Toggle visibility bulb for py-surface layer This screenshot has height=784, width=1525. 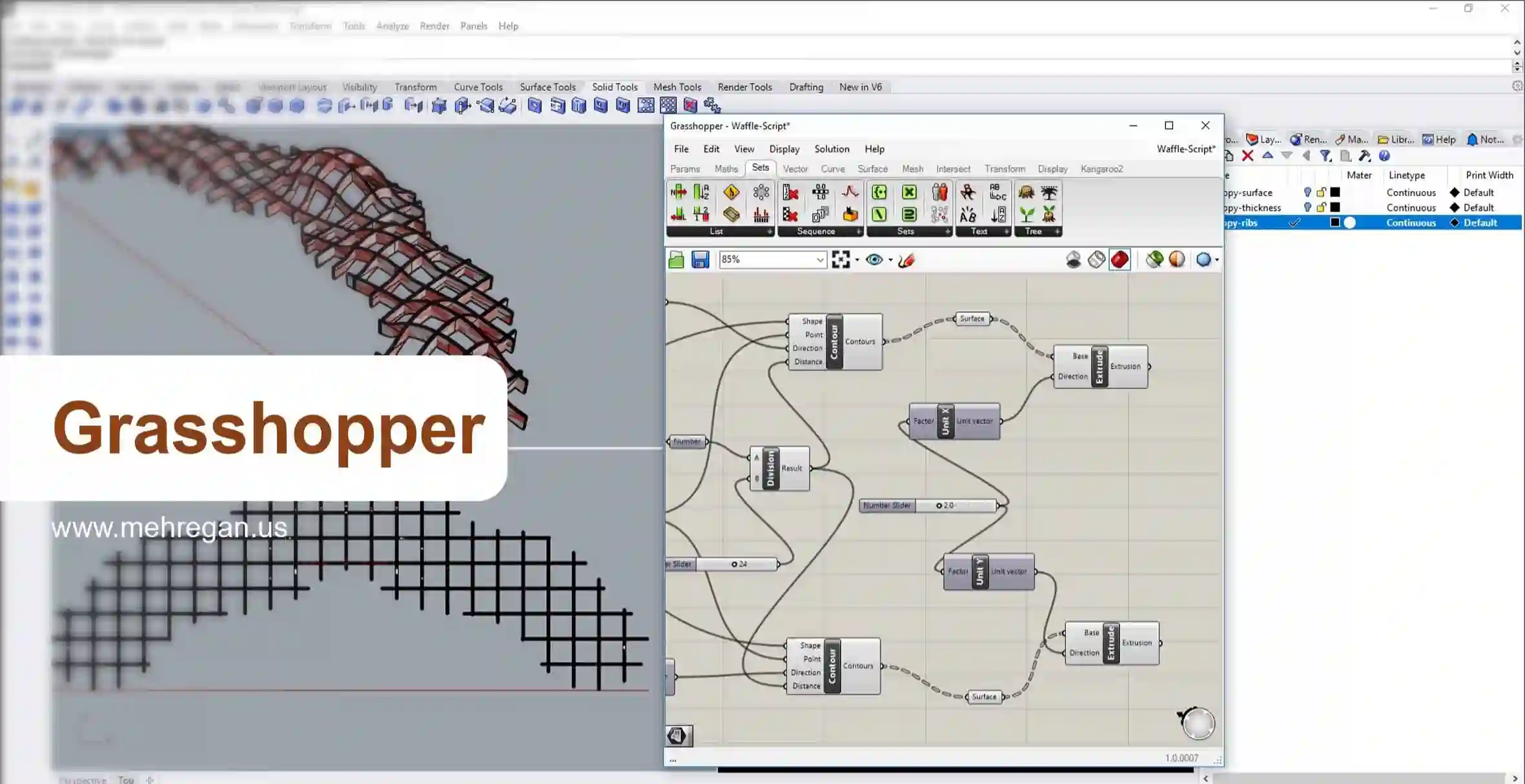pos(1307,192)
